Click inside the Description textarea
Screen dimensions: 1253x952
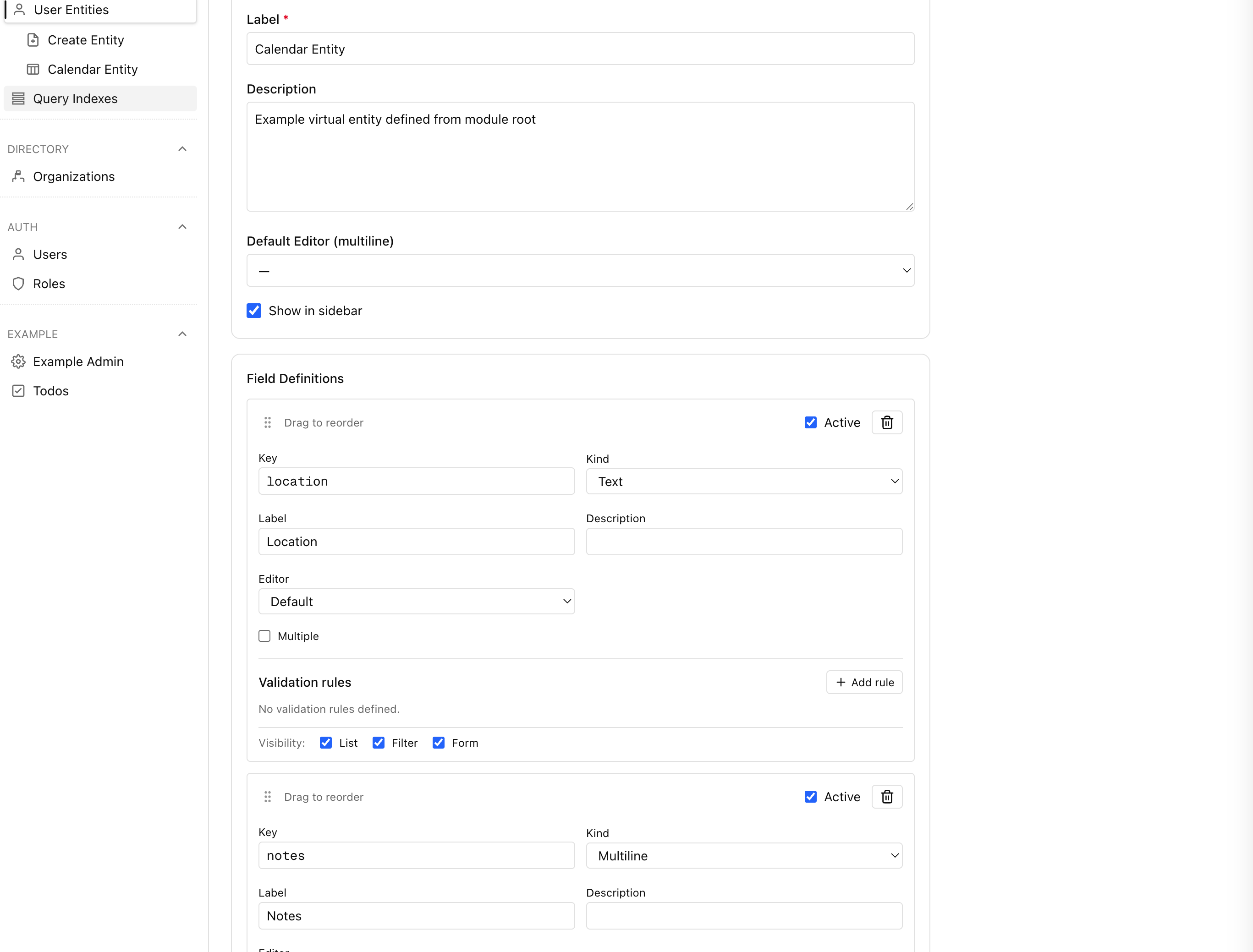(x=580, y=156)
